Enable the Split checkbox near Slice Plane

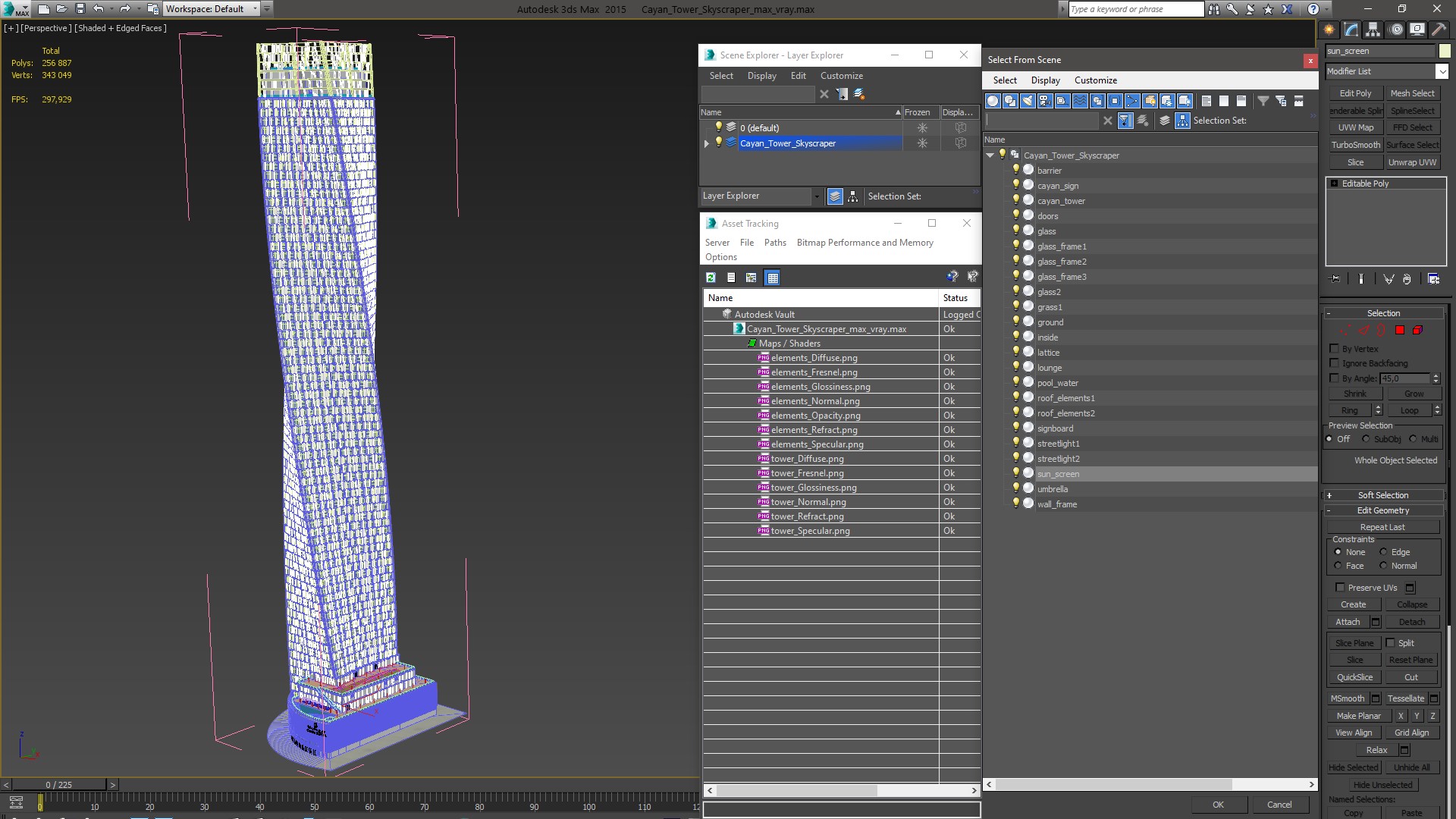(x=1390, y=643)
